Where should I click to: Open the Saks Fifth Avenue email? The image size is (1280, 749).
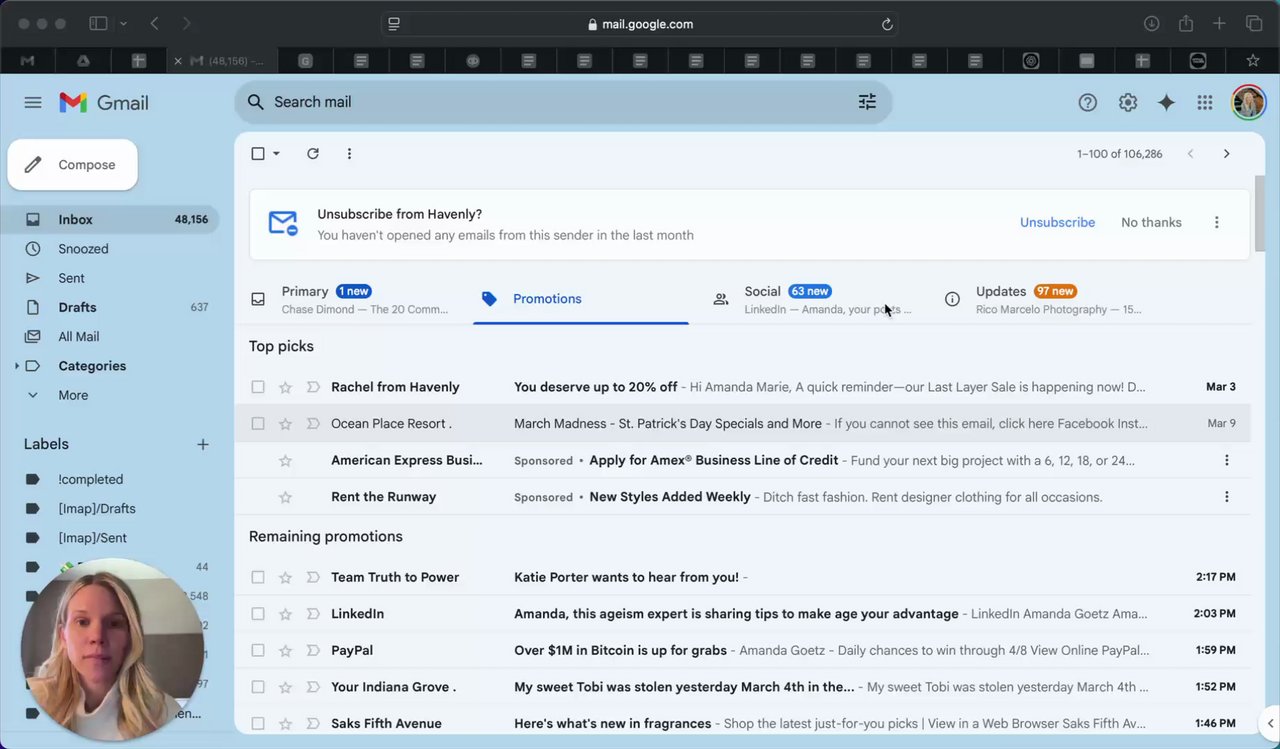click(742, 723)
